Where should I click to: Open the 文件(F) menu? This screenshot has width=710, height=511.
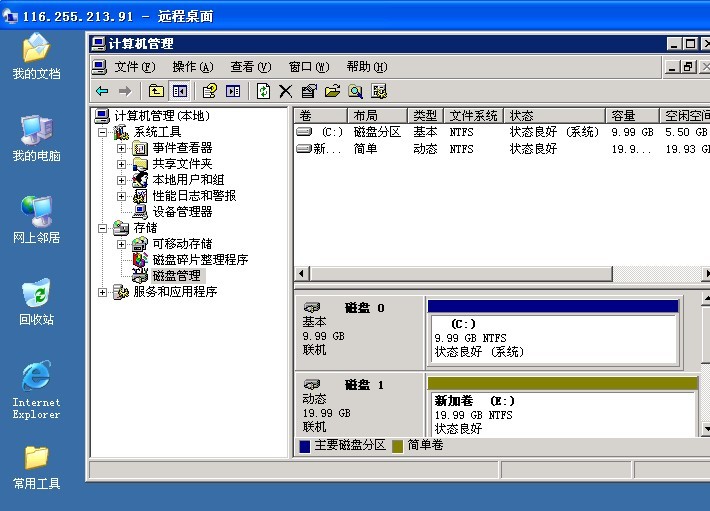click(134, 67)
